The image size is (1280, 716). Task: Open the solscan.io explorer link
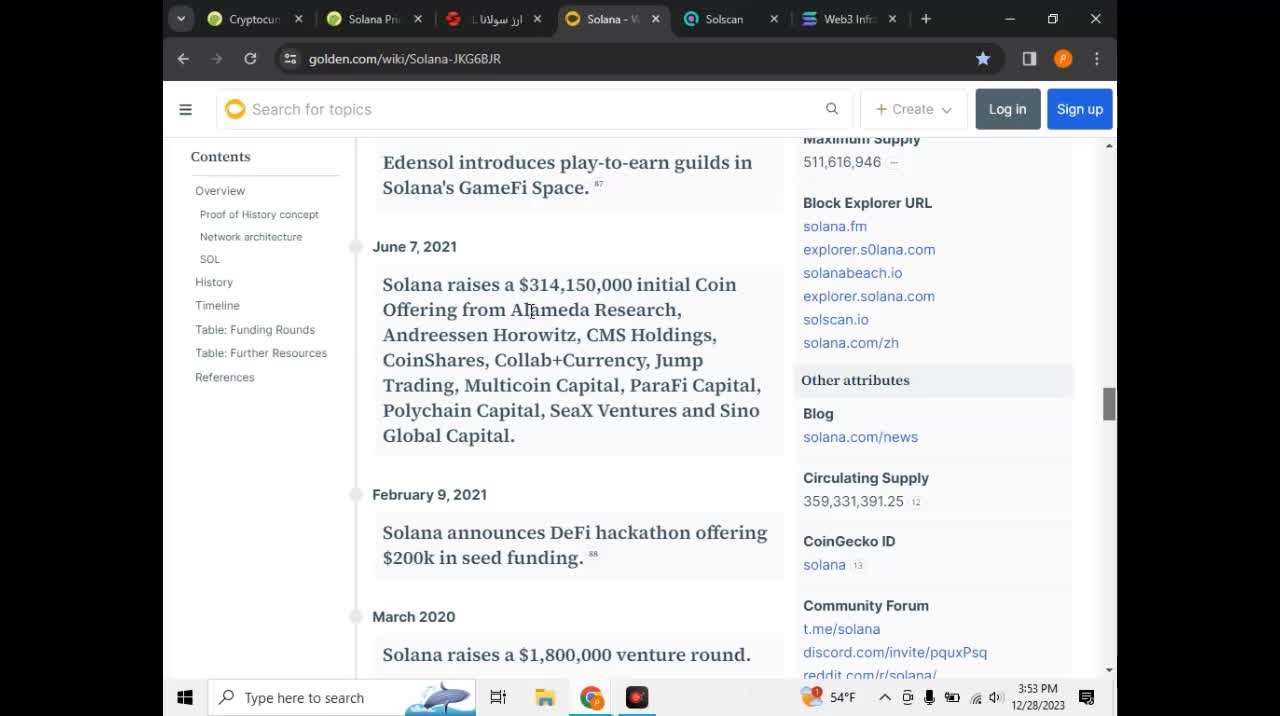pyautogui.click(x=835, y=319)
